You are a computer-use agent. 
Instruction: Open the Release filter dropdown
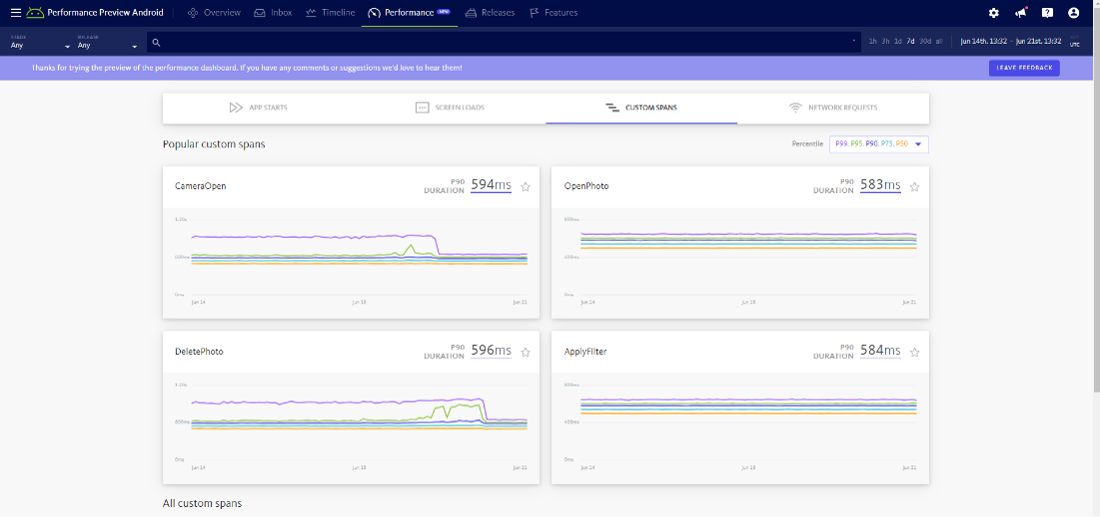107,45
